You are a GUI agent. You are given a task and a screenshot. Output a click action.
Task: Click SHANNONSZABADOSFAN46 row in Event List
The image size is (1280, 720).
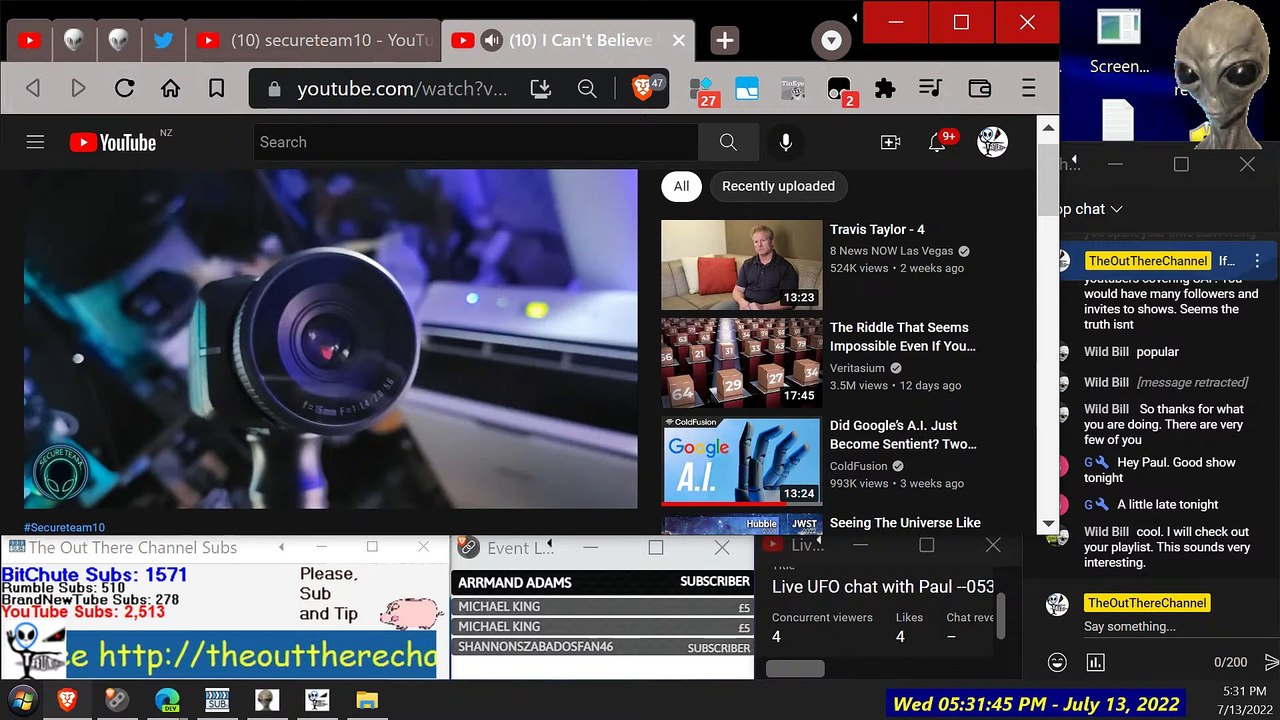point(604,647)
